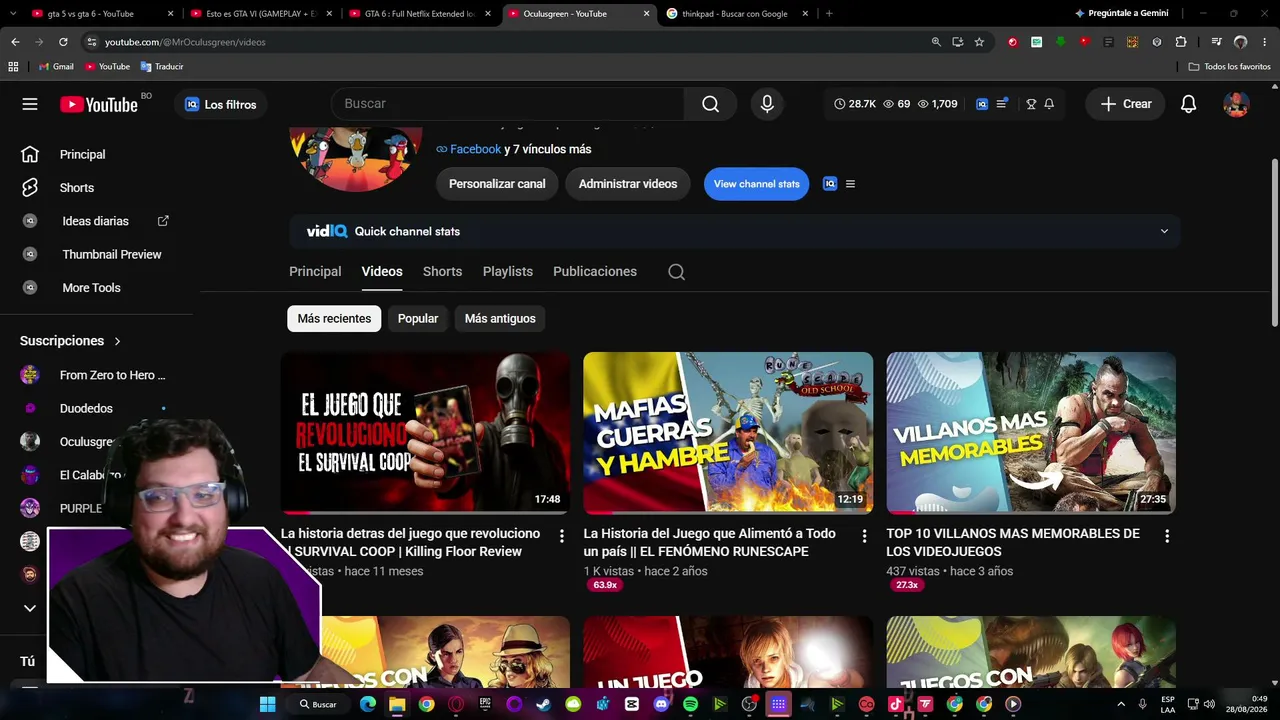Open the Killing Floor Review video thumbnail
Image resolution: width=1280 pixels, height=720 pixels.
tap(425, 433)
